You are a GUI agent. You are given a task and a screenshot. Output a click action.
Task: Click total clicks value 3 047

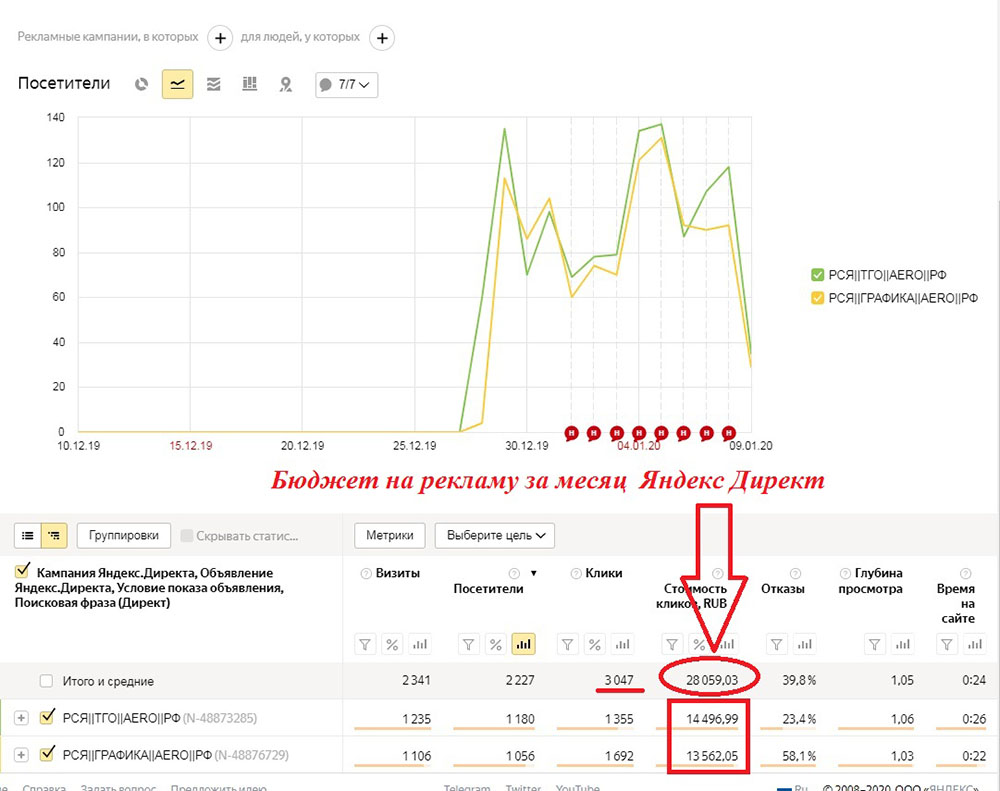[619, 681]
